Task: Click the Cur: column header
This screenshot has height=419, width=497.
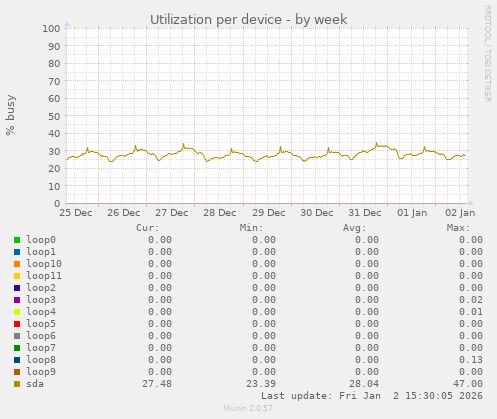Action: coord(148,228)
